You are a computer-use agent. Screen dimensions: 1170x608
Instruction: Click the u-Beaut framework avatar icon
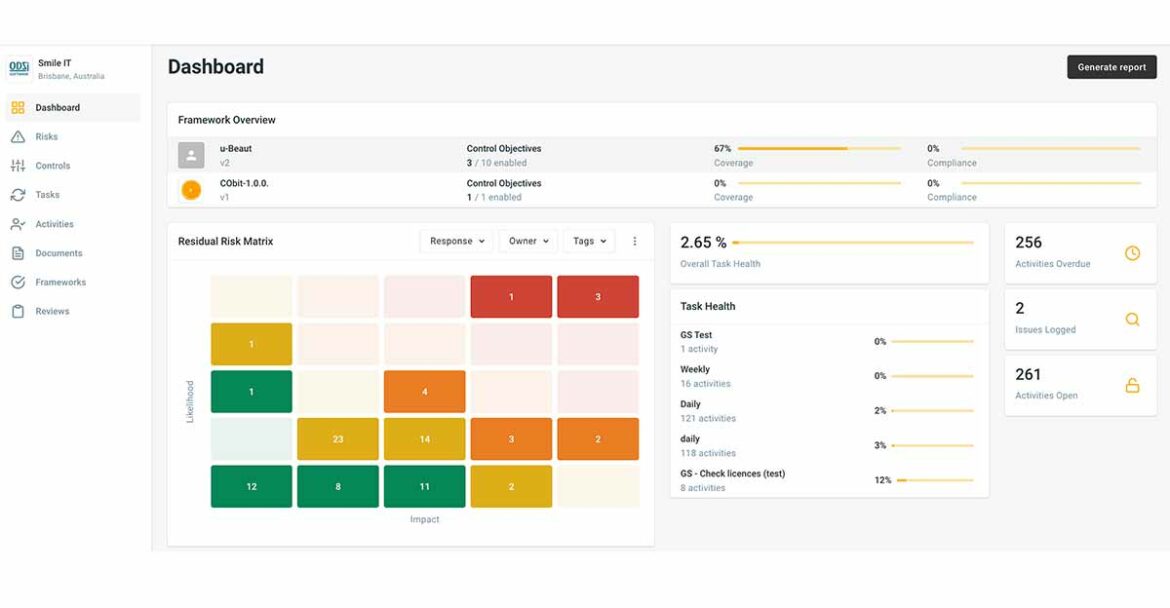(191, 155)
